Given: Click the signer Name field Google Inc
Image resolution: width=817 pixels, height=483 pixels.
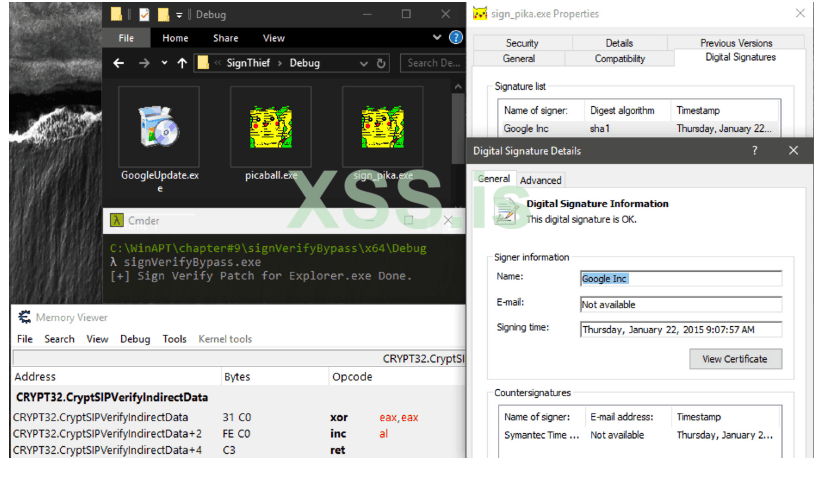Looking at the screenshot, I should point(681,278).
